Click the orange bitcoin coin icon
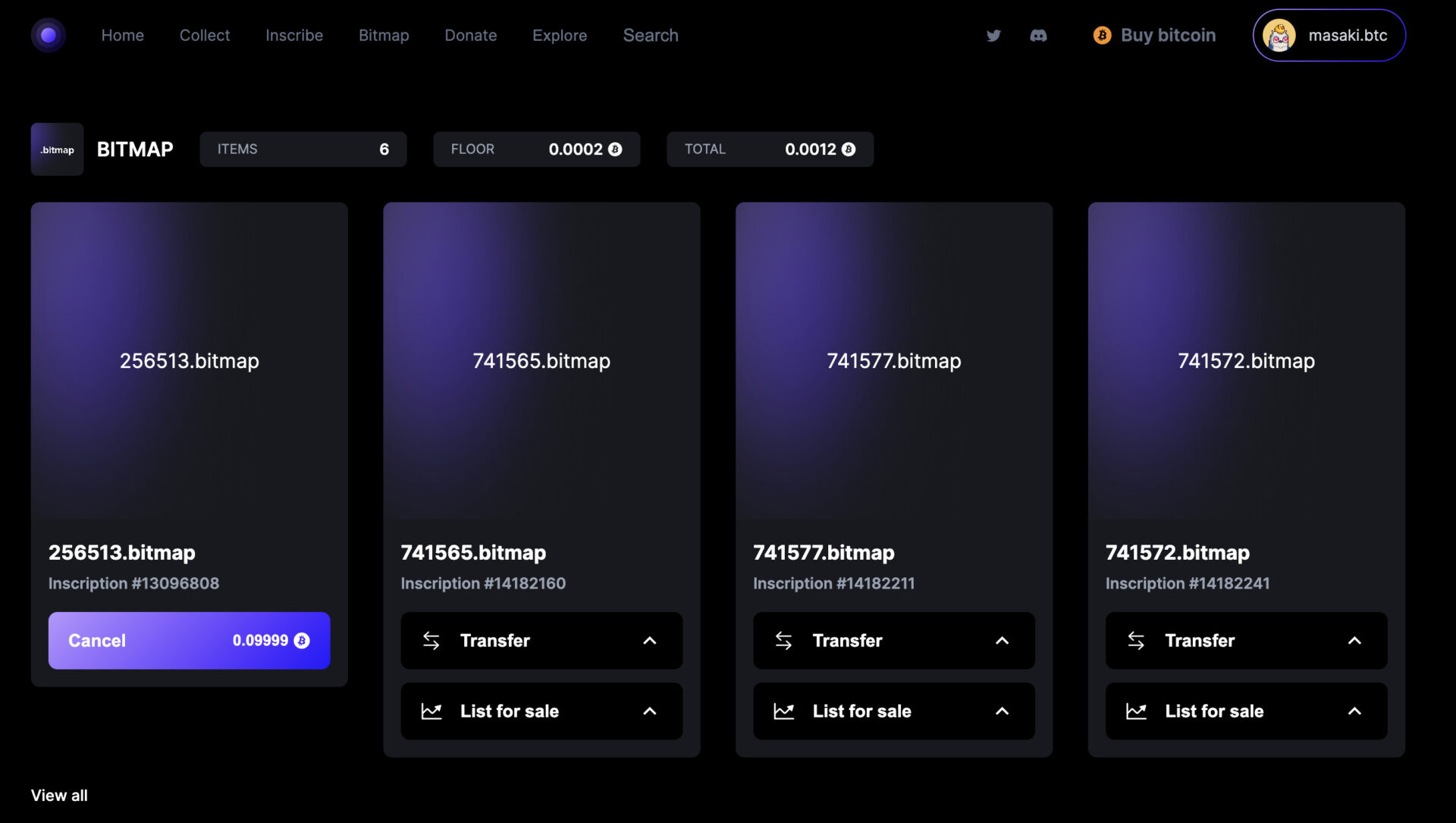This screenshot has height=823, width=1456. tap(1102, 35)
